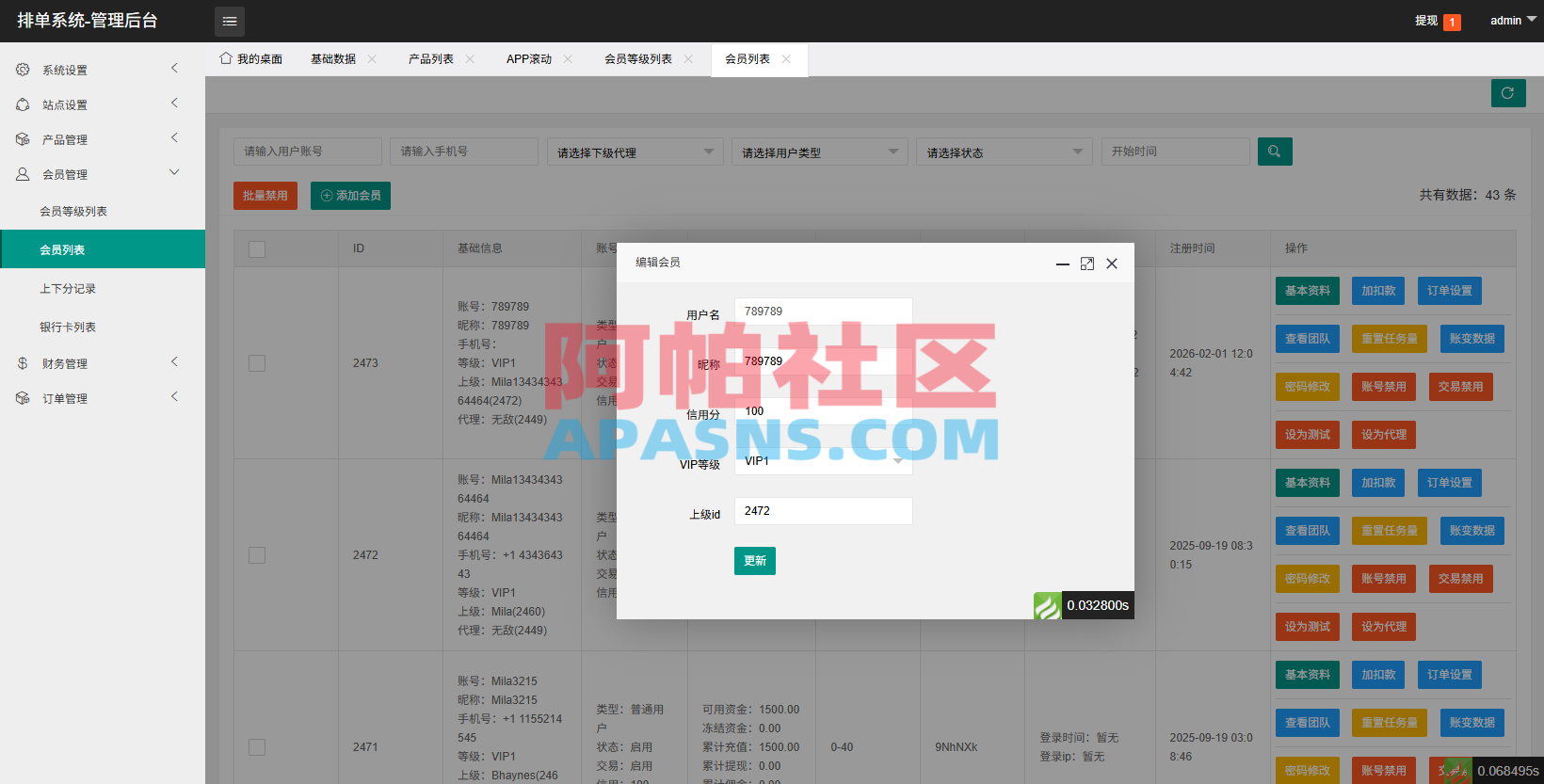Click the 更新 button in dialog
This screenshot has height=784, width=1544.
coord(755,561)
